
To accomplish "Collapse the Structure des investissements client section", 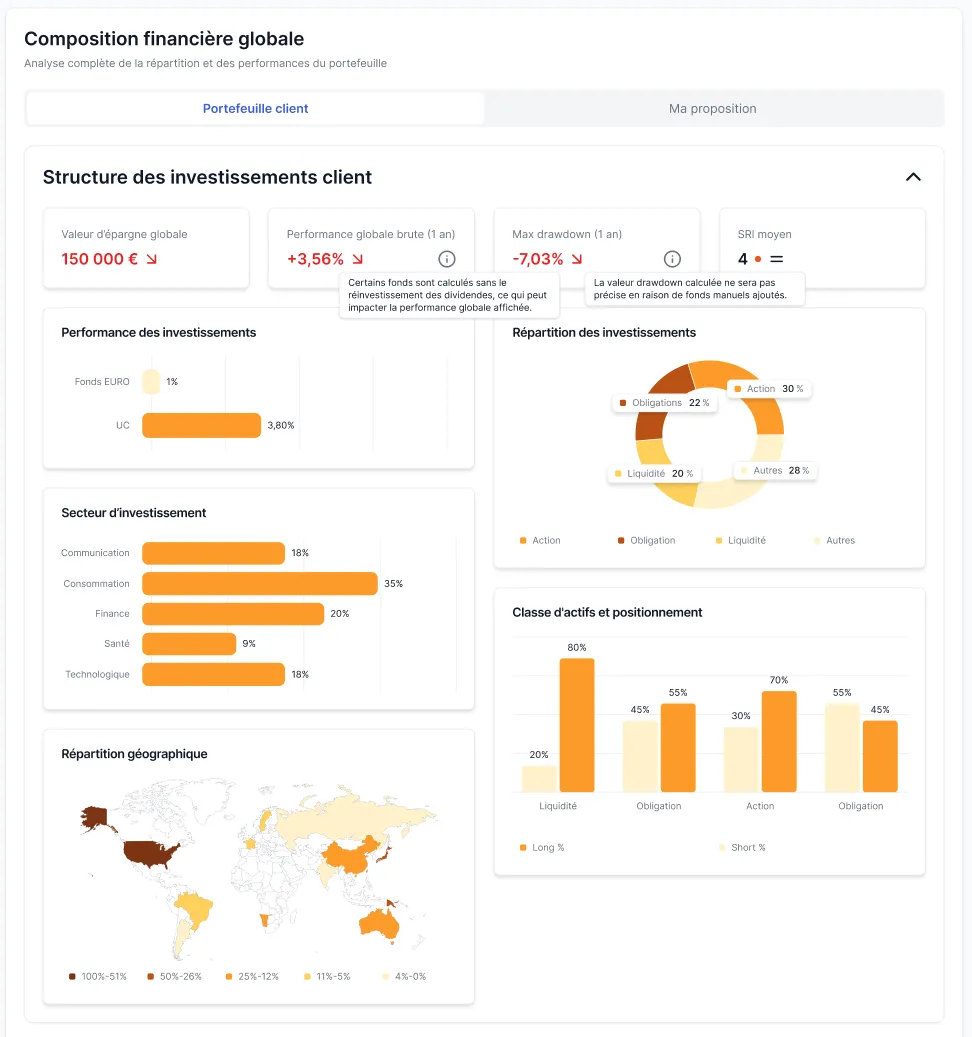I will coord(912,177).
